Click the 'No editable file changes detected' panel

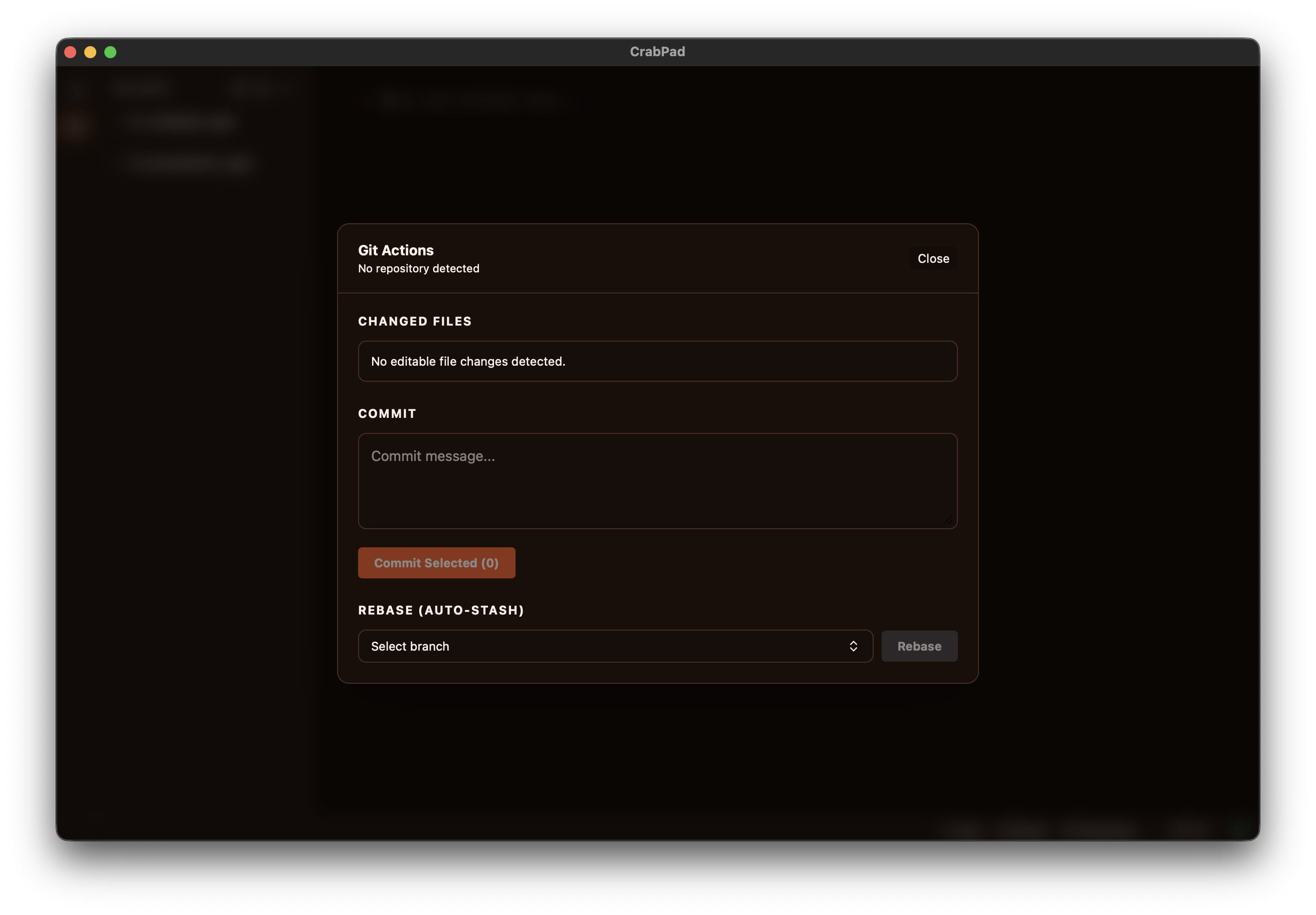tap(657, 361)
